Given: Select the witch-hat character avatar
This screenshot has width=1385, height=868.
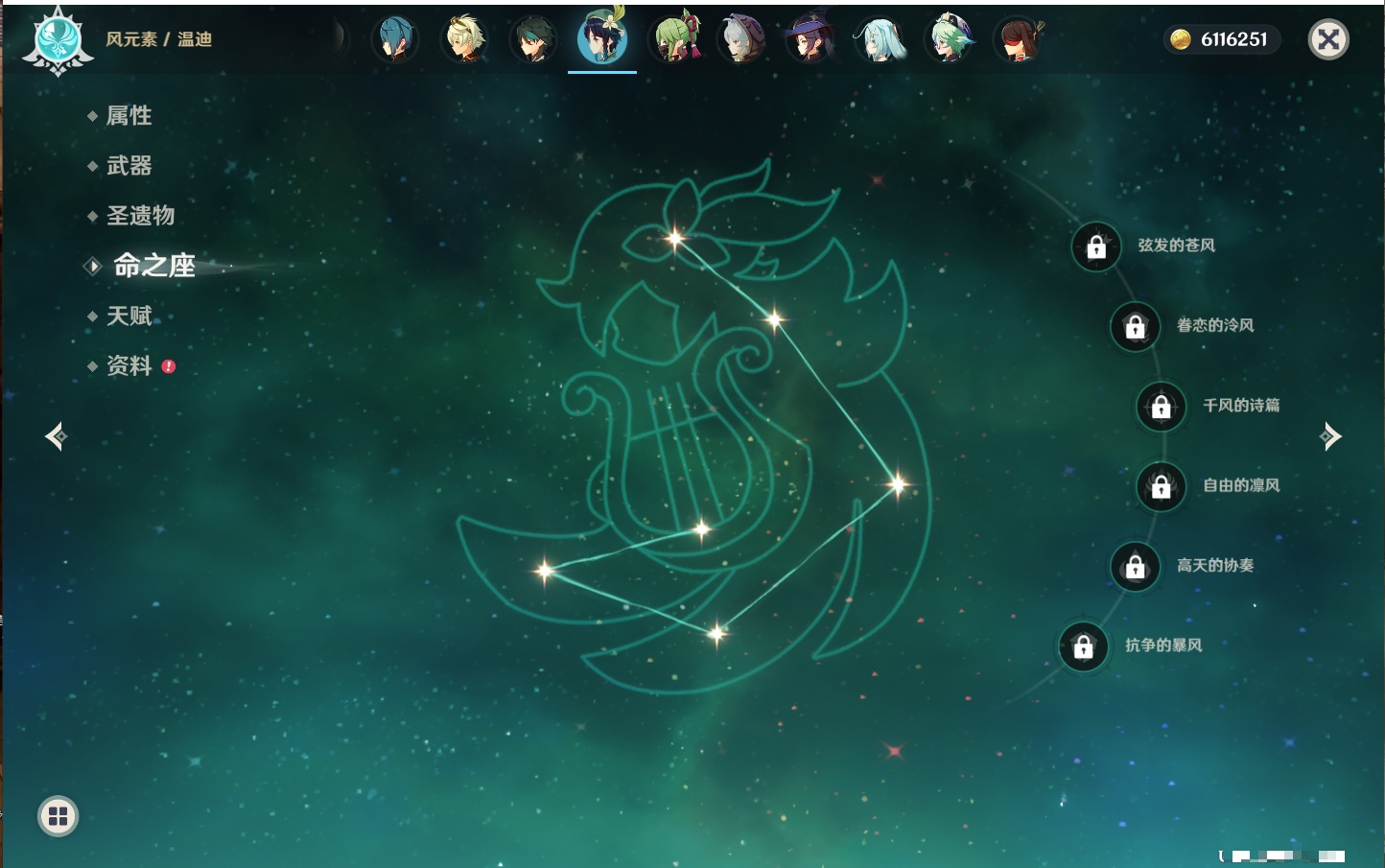Looking at the screenshot, I should [x=810, y=39].
